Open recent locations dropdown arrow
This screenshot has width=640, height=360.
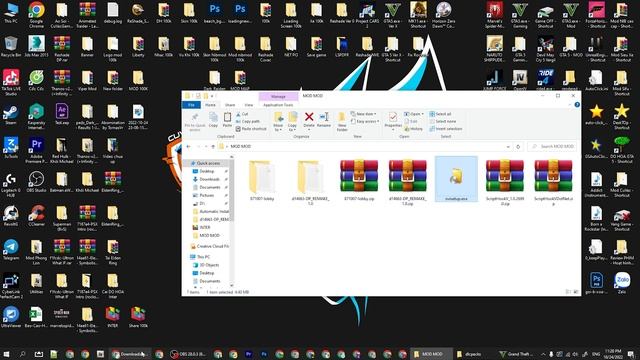point(206,146)
